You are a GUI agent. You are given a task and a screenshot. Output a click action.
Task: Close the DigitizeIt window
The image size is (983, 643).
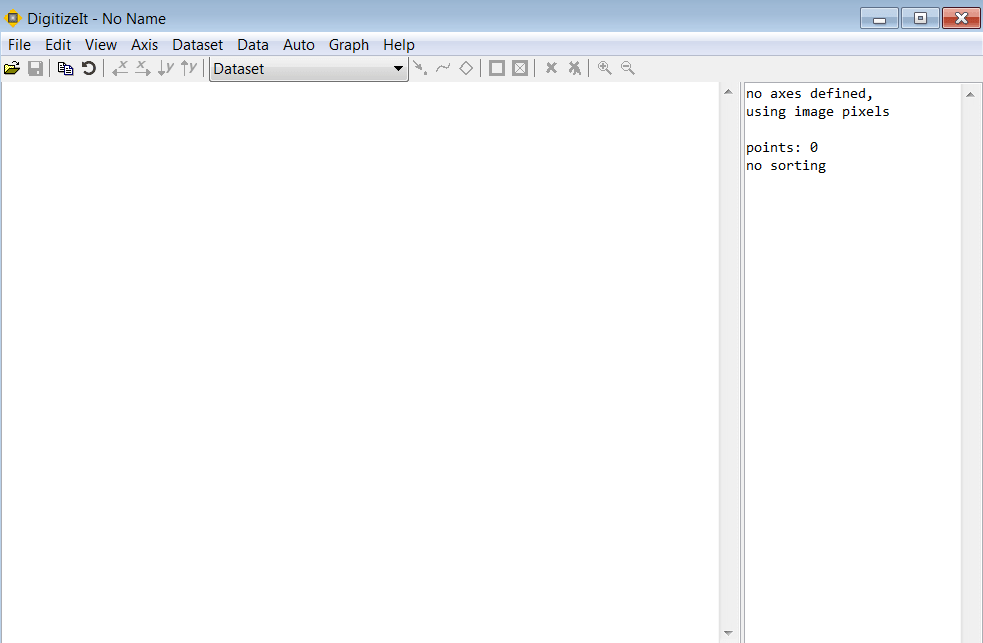click(961, 18)
